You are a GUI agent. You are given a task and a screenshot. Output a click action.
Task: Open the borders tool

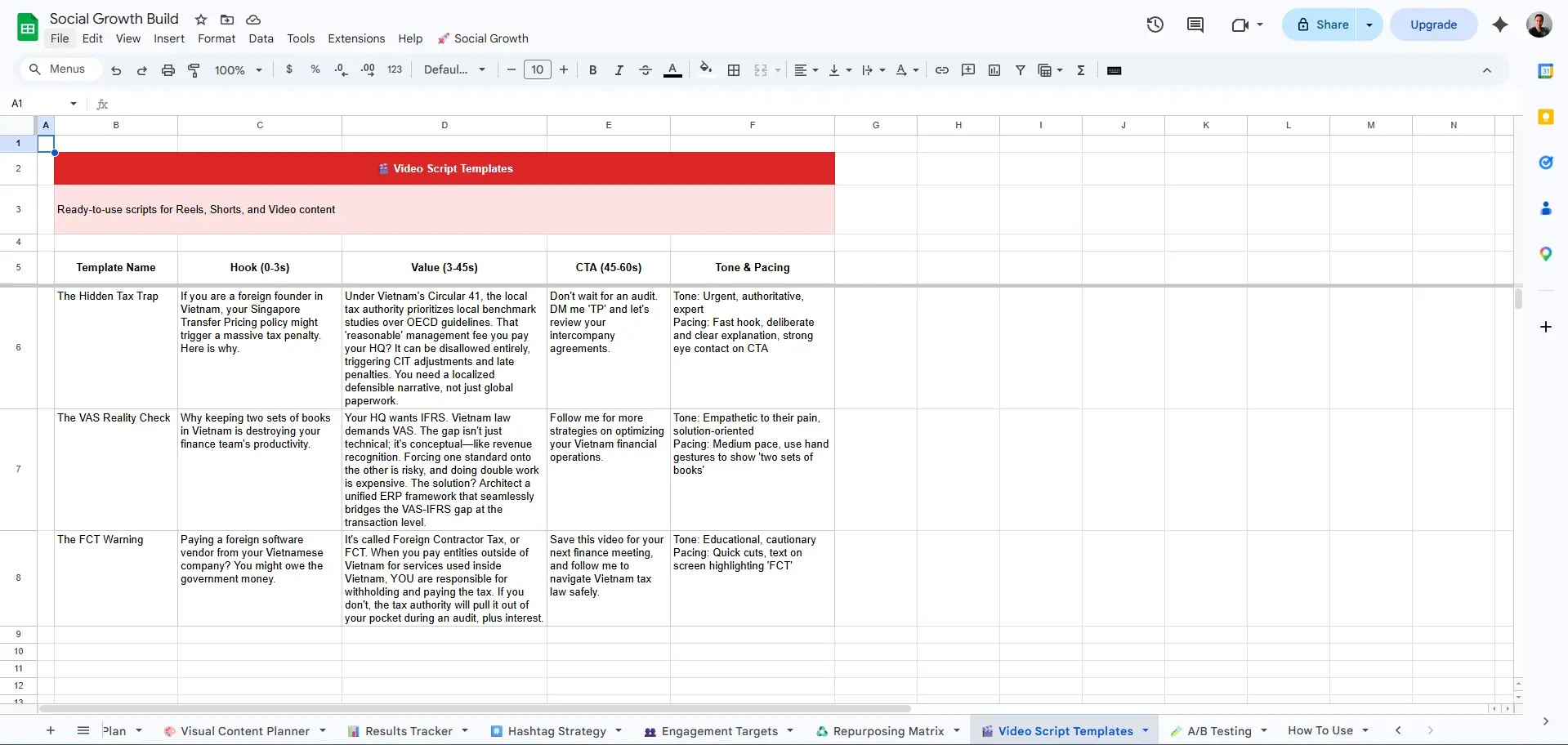[x=734, y=70]
